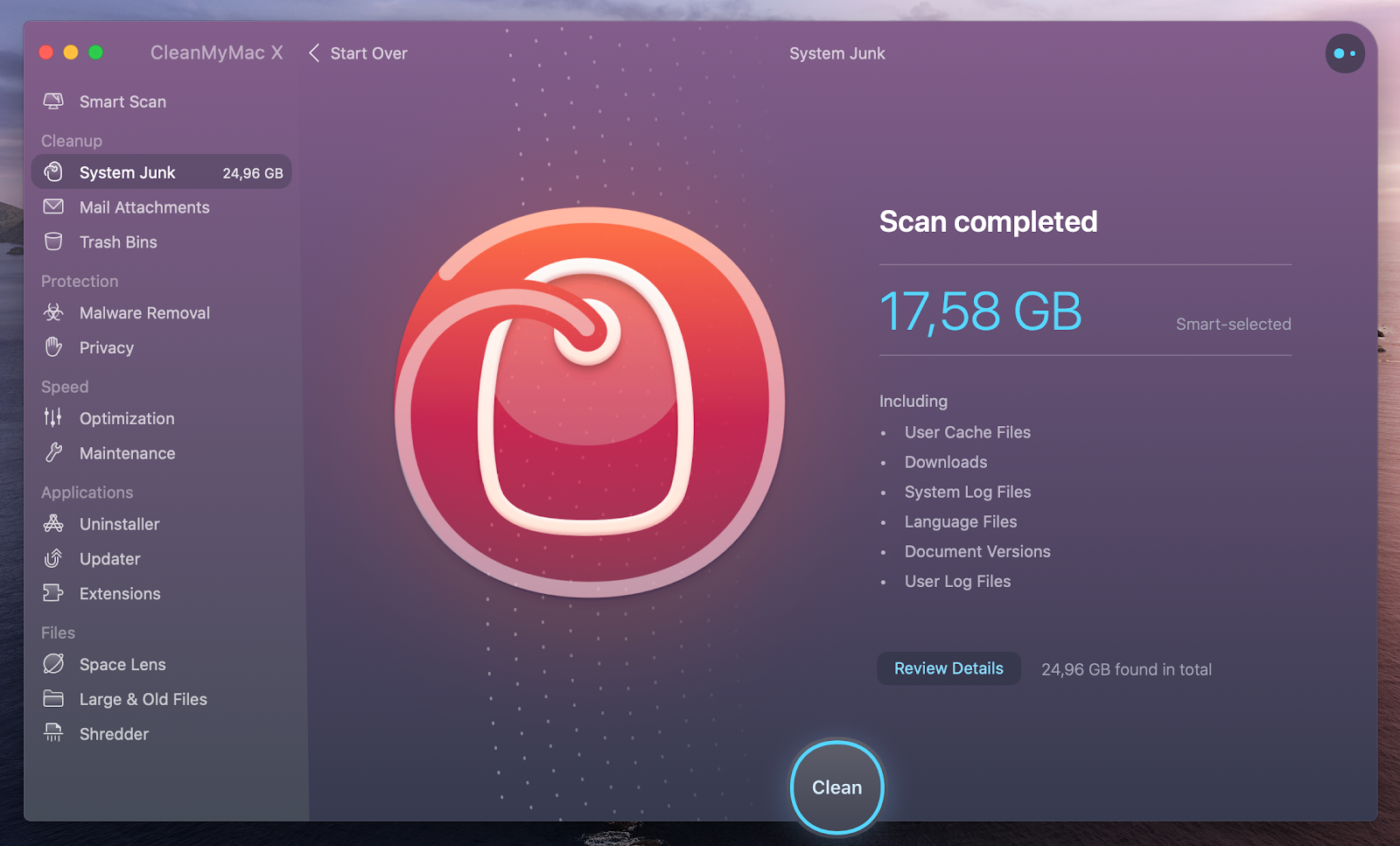Click the Uninstaller icon

pyautogui.click(x=53, y=524)
